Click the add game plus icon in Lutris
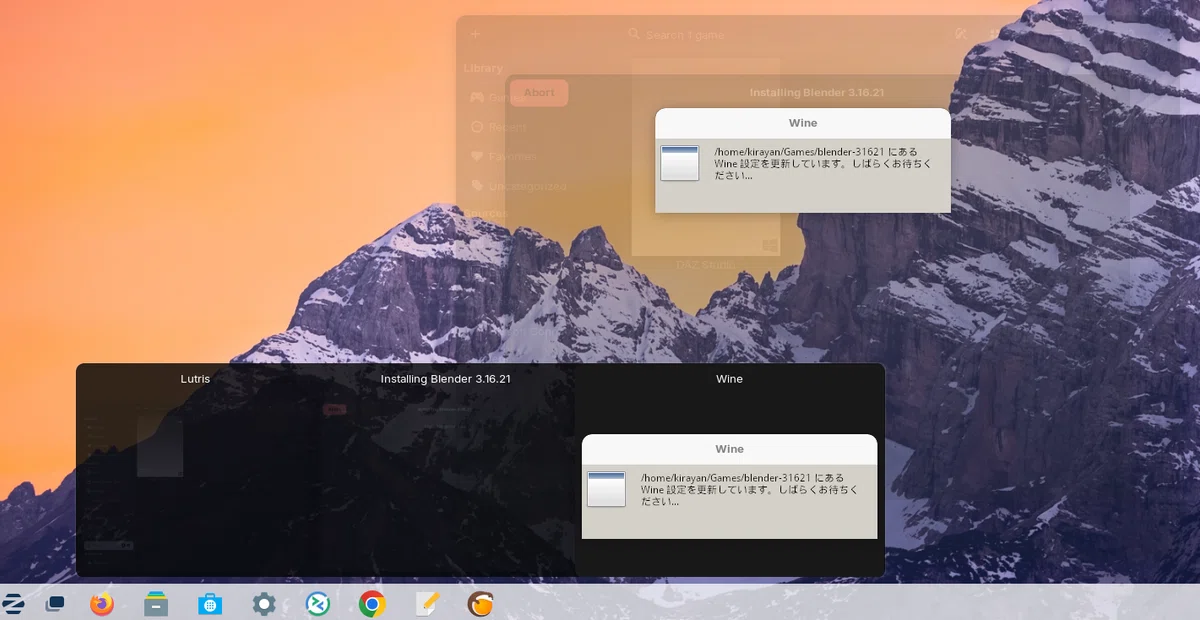 click(475, 34)
